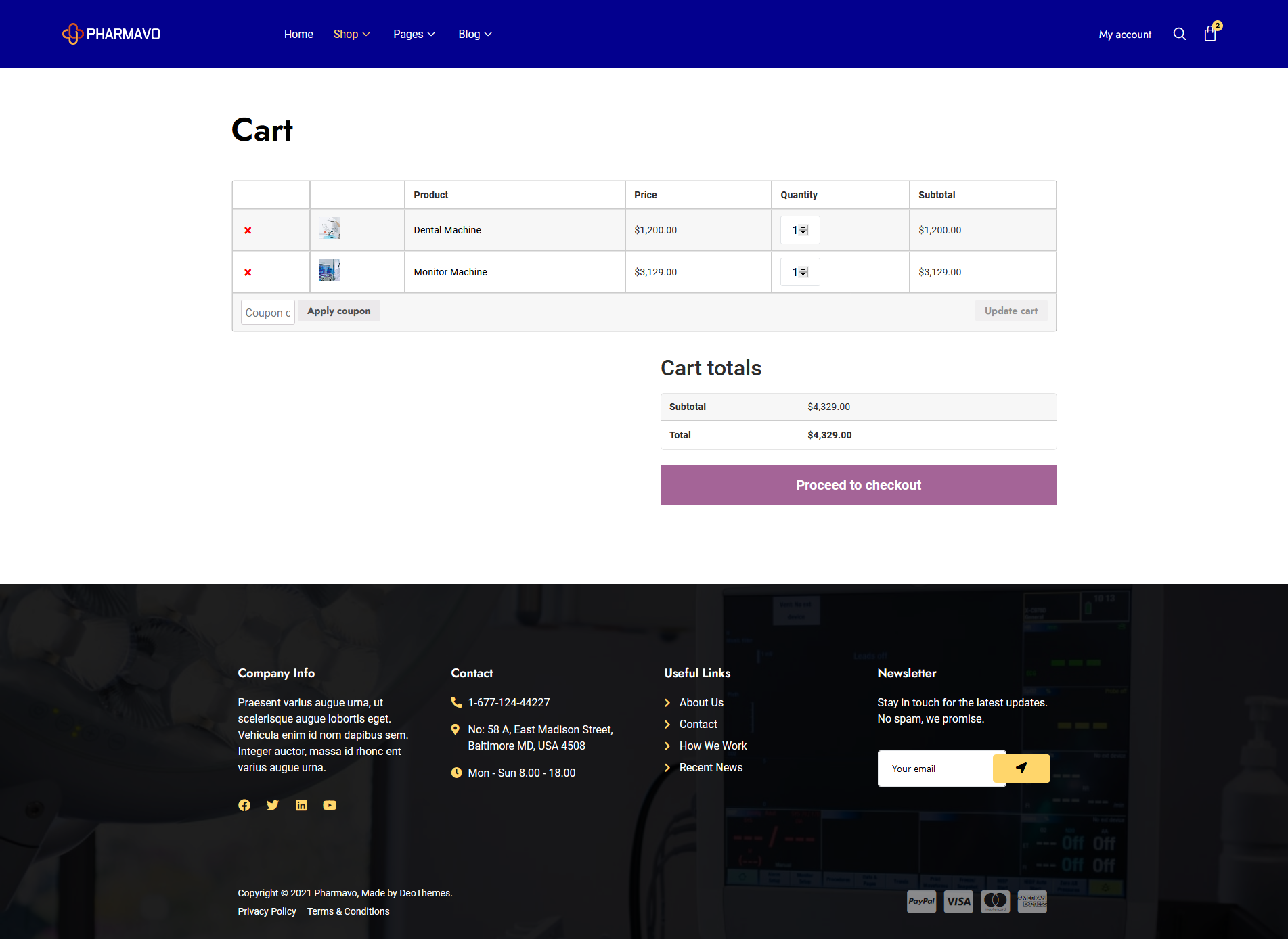1288x939 pixels.
Task: Remove Monitor Machine from cart
Action: (248, 272)
